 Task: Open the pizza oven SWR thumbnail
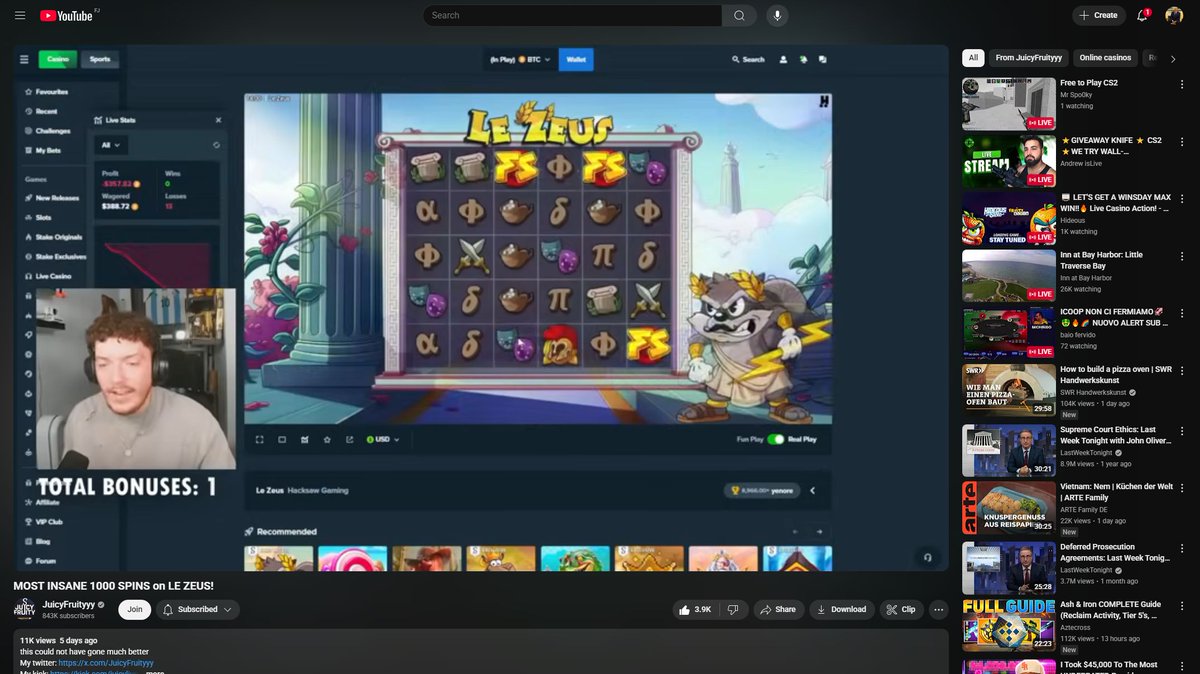(1008, 391)
